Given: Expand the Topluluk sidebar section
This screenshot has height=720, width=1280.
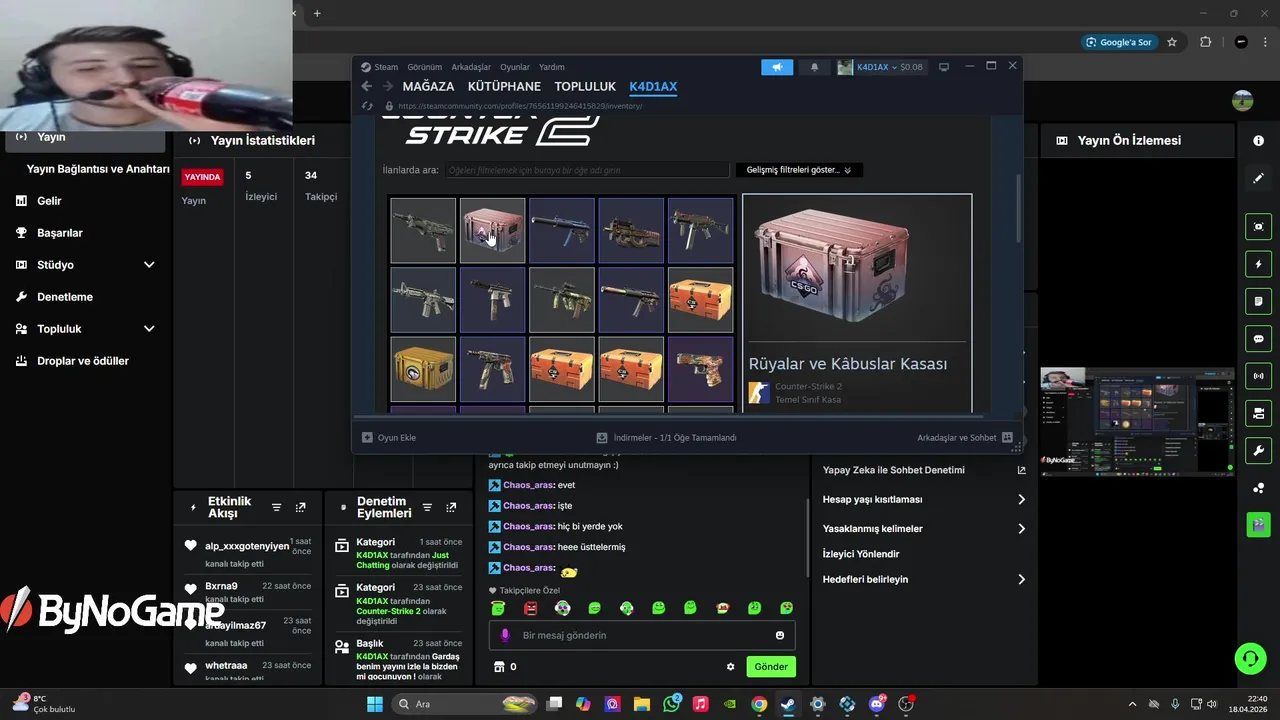Looking at the screenshot, I should coord(149,329).
